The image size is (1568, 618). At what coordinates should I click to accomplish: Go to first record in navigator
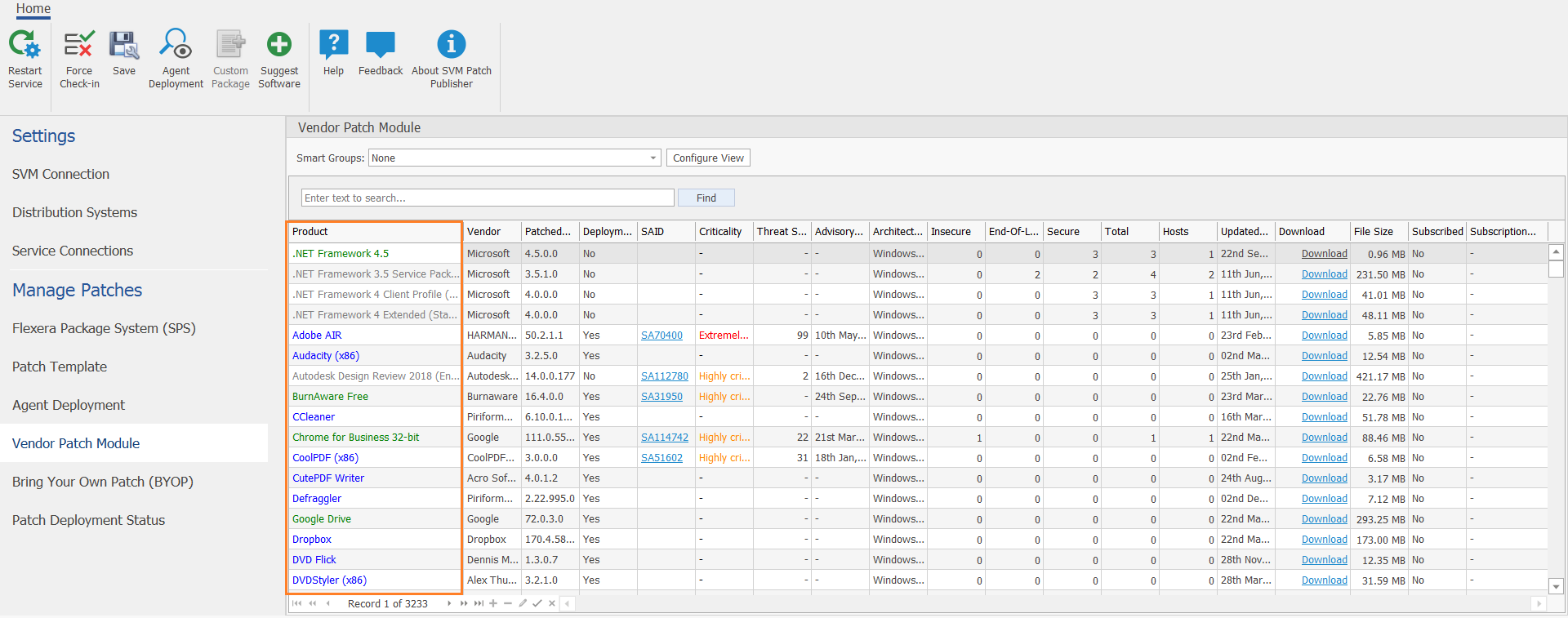click(x=296, y=603)
